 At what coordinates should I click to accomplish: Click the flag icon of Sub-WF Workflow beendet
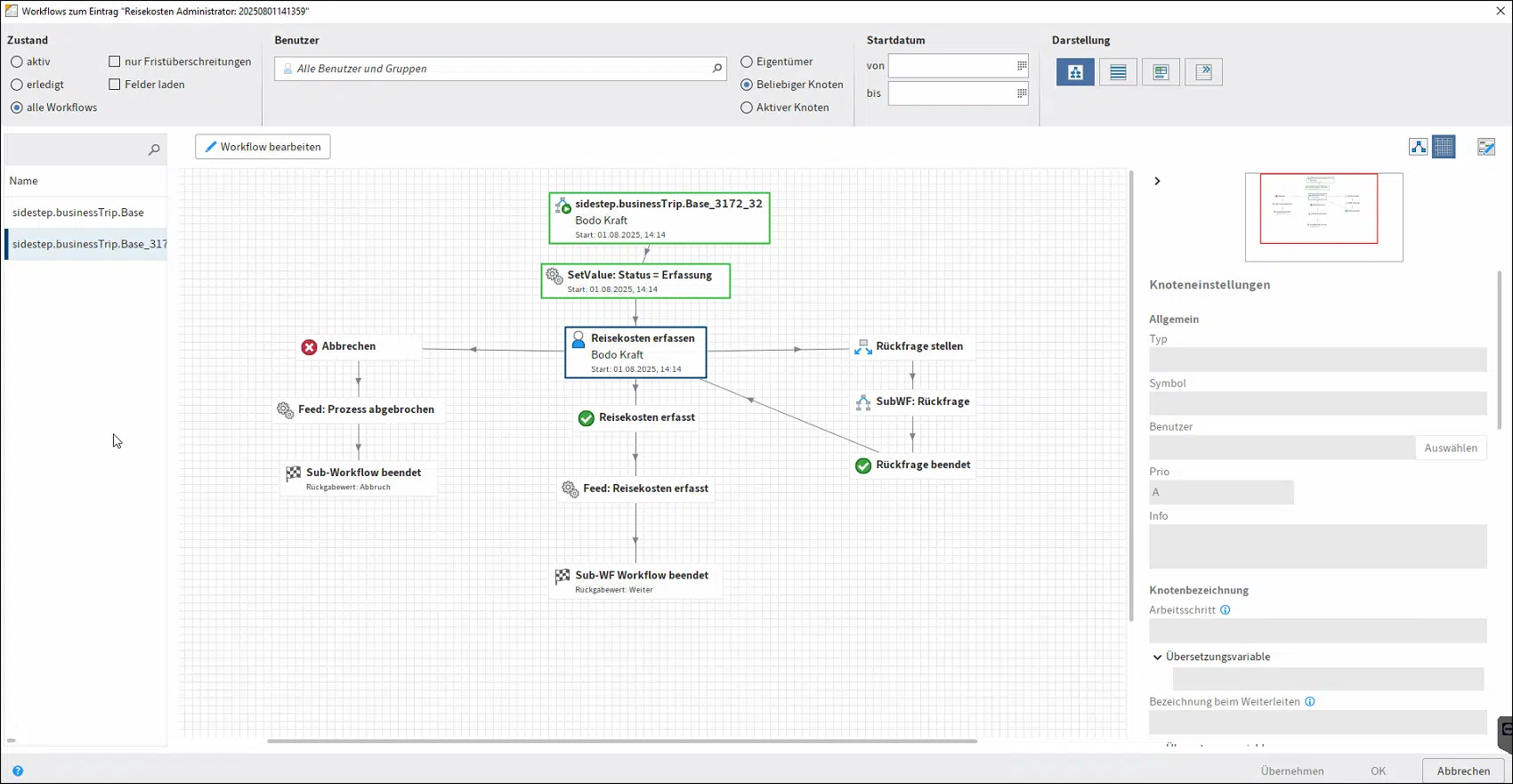tap(562, 577)
